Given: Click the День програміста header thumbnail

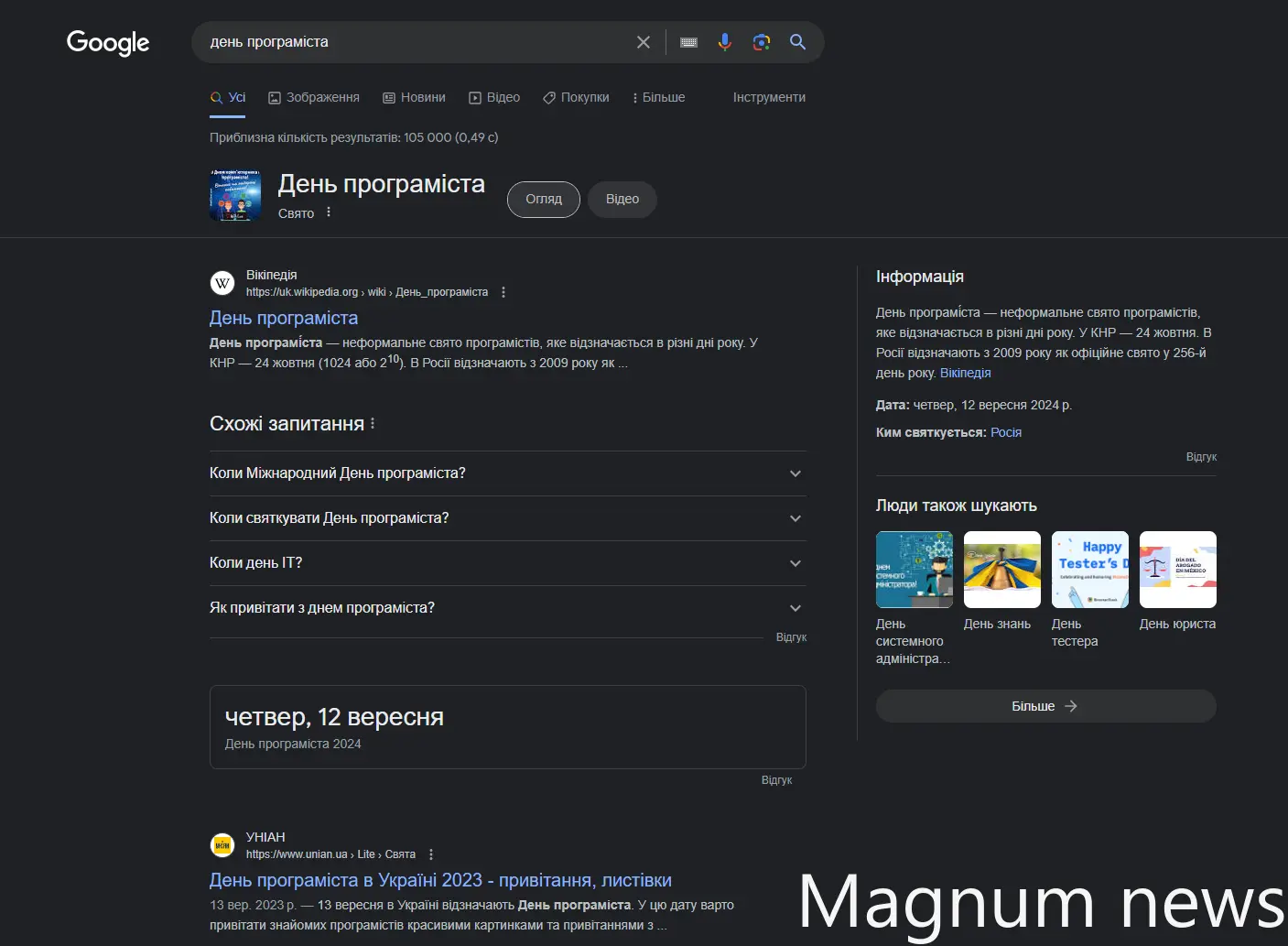Looking at the screenshot, I should (x=235, y=195).
